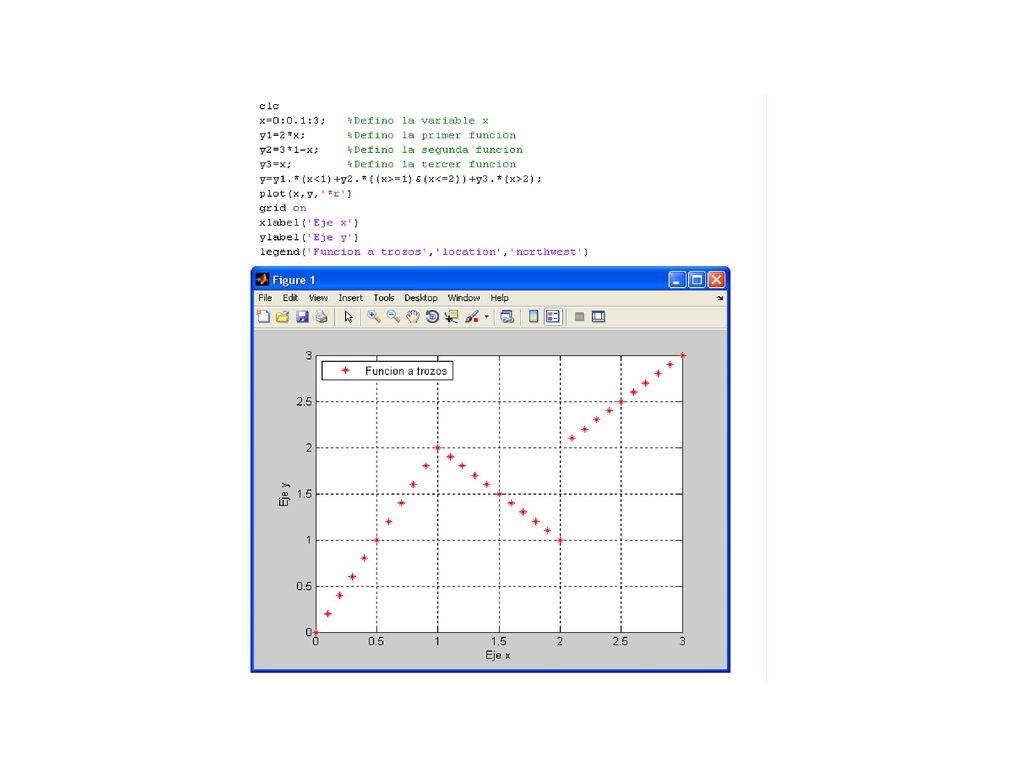Select the 'Funcion a trozos' legend box
1024x768 pixels.
(387, 371)
